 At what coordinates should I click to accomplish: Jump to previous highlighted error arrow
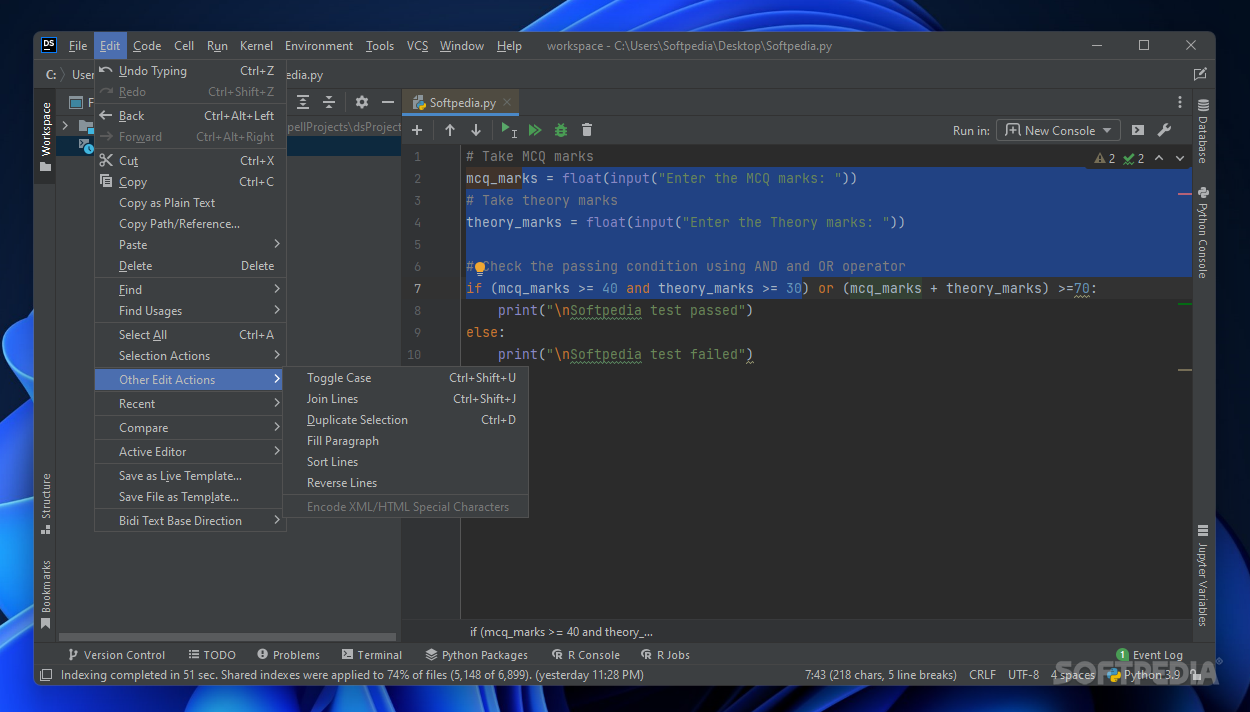tap(1159, 158)
